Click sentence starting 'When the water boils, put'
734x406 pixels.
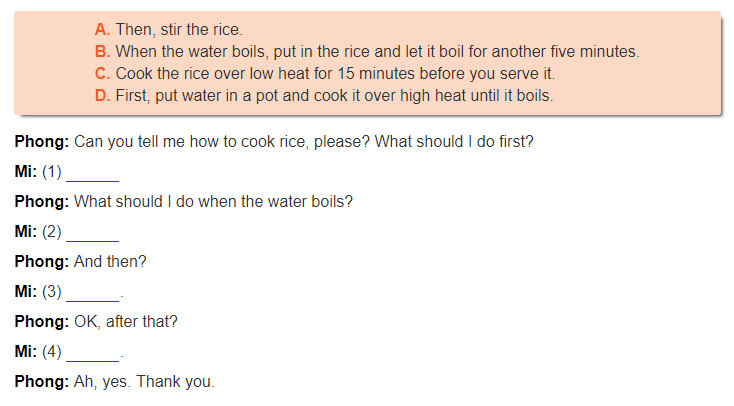click(x=377, y=52)
